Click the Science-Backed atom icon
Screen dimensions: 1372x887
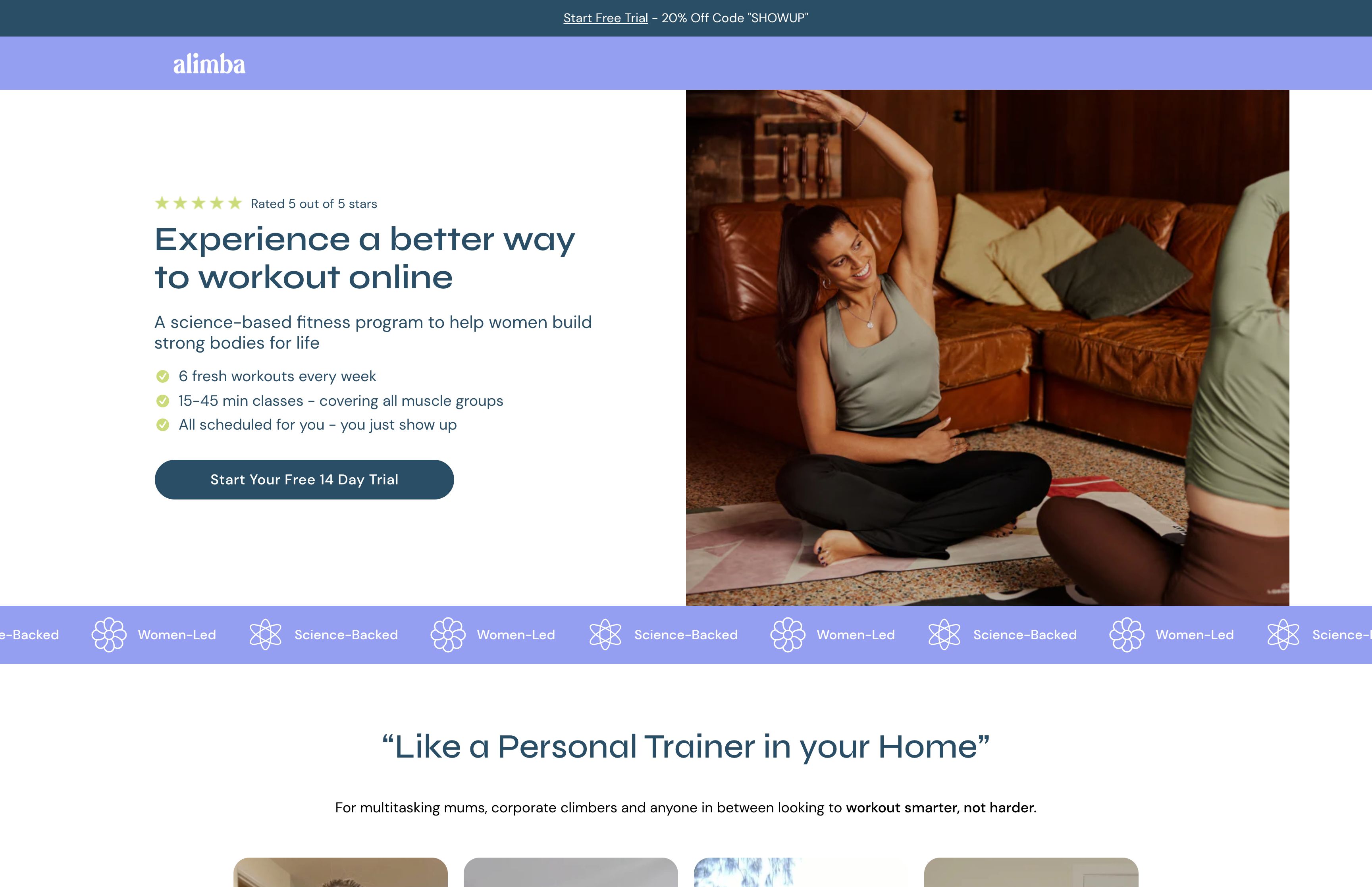point(266,634)
